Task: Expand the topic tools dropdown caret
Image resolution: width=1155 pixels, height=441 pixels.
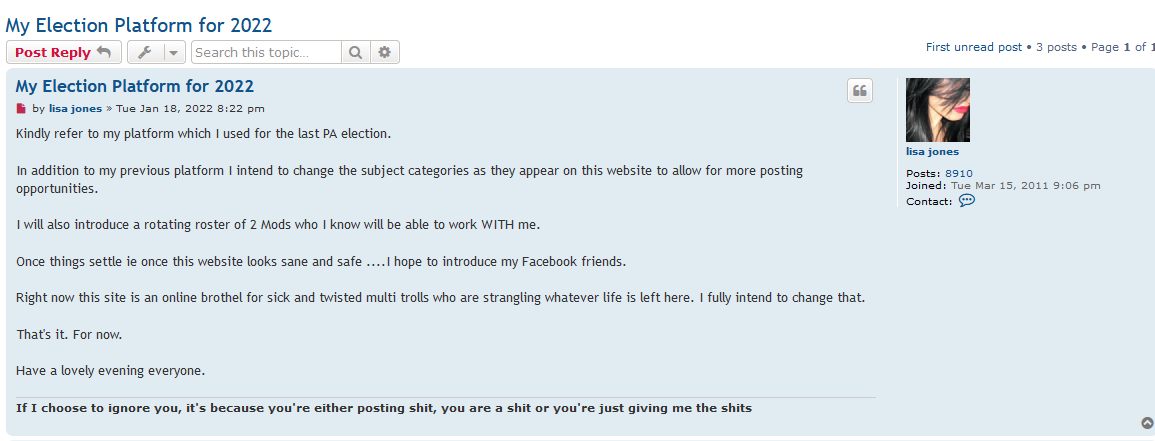Action: tap(174, 53)
